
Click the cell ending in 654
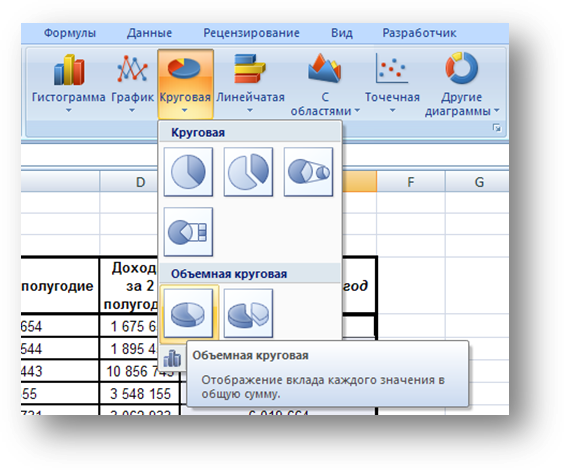60,326
